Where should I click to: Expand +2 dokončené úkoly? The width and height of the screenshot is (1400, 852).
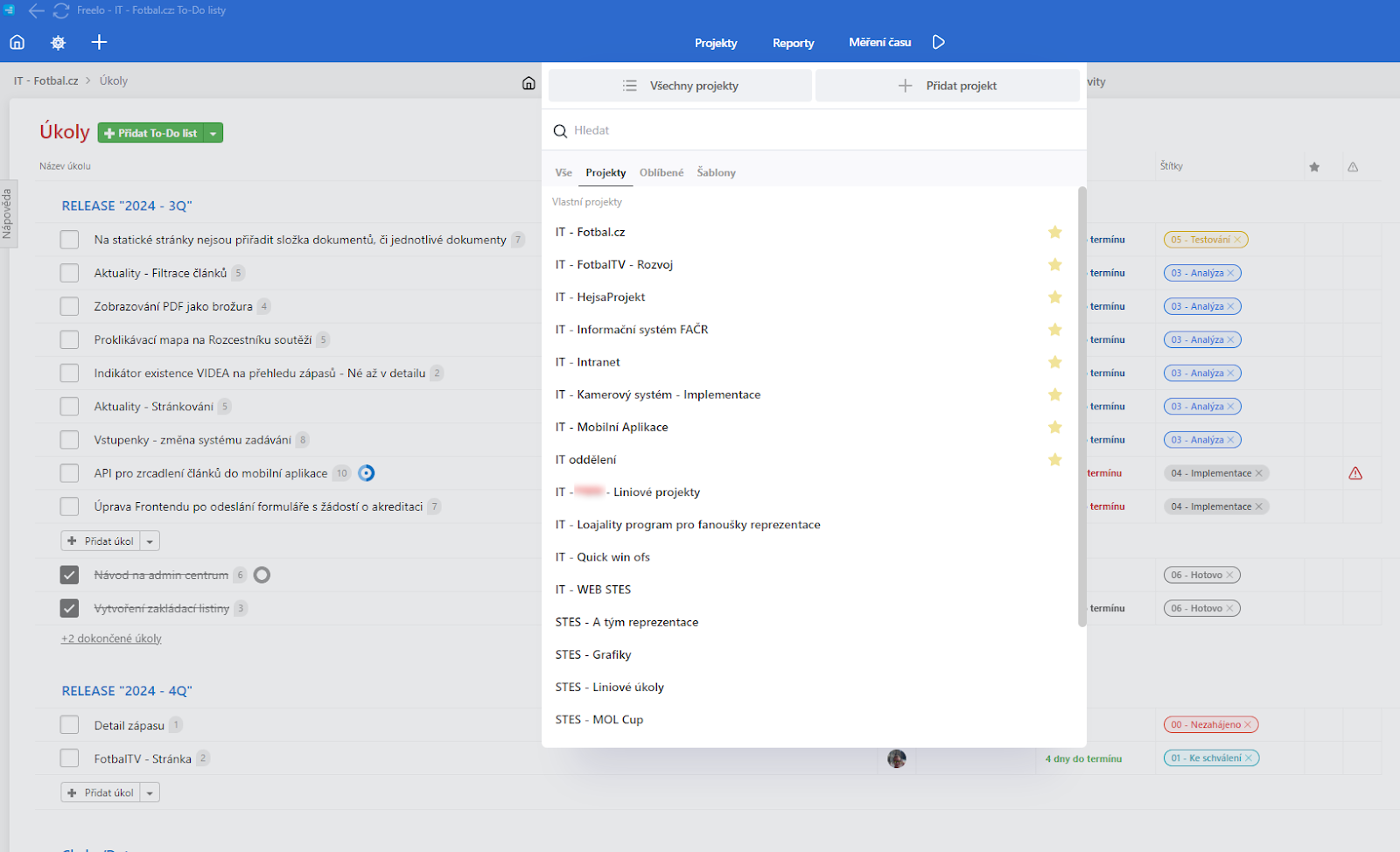pos(111,639)
